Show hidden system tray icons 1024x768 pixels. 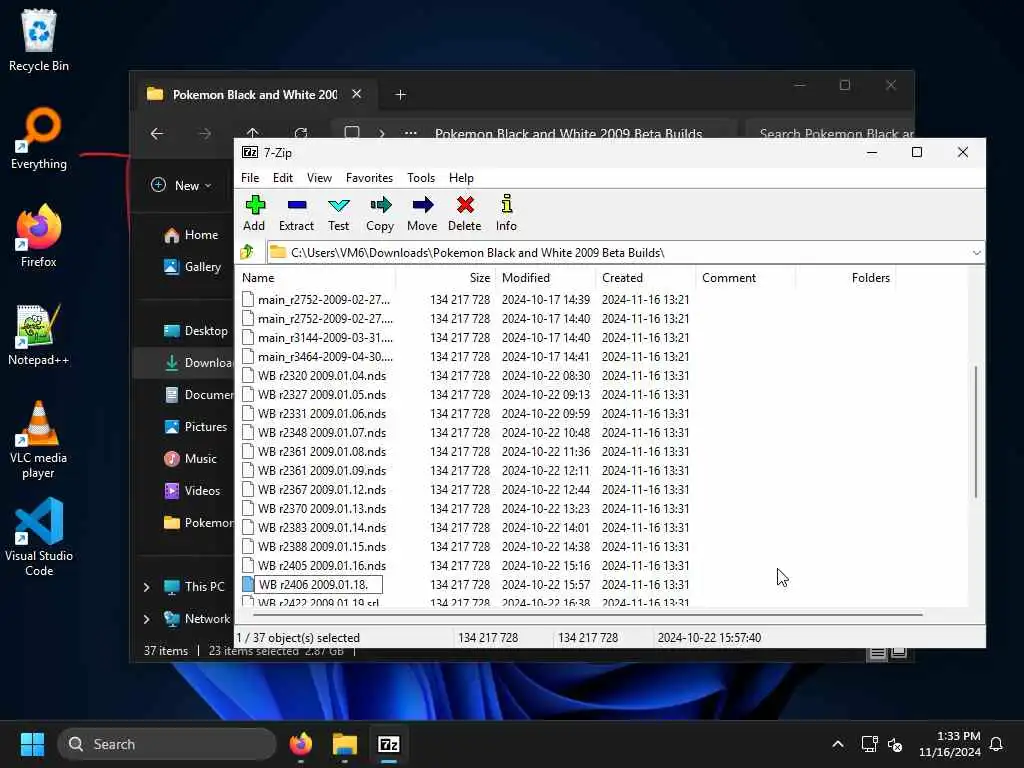[x=838, y=744]
